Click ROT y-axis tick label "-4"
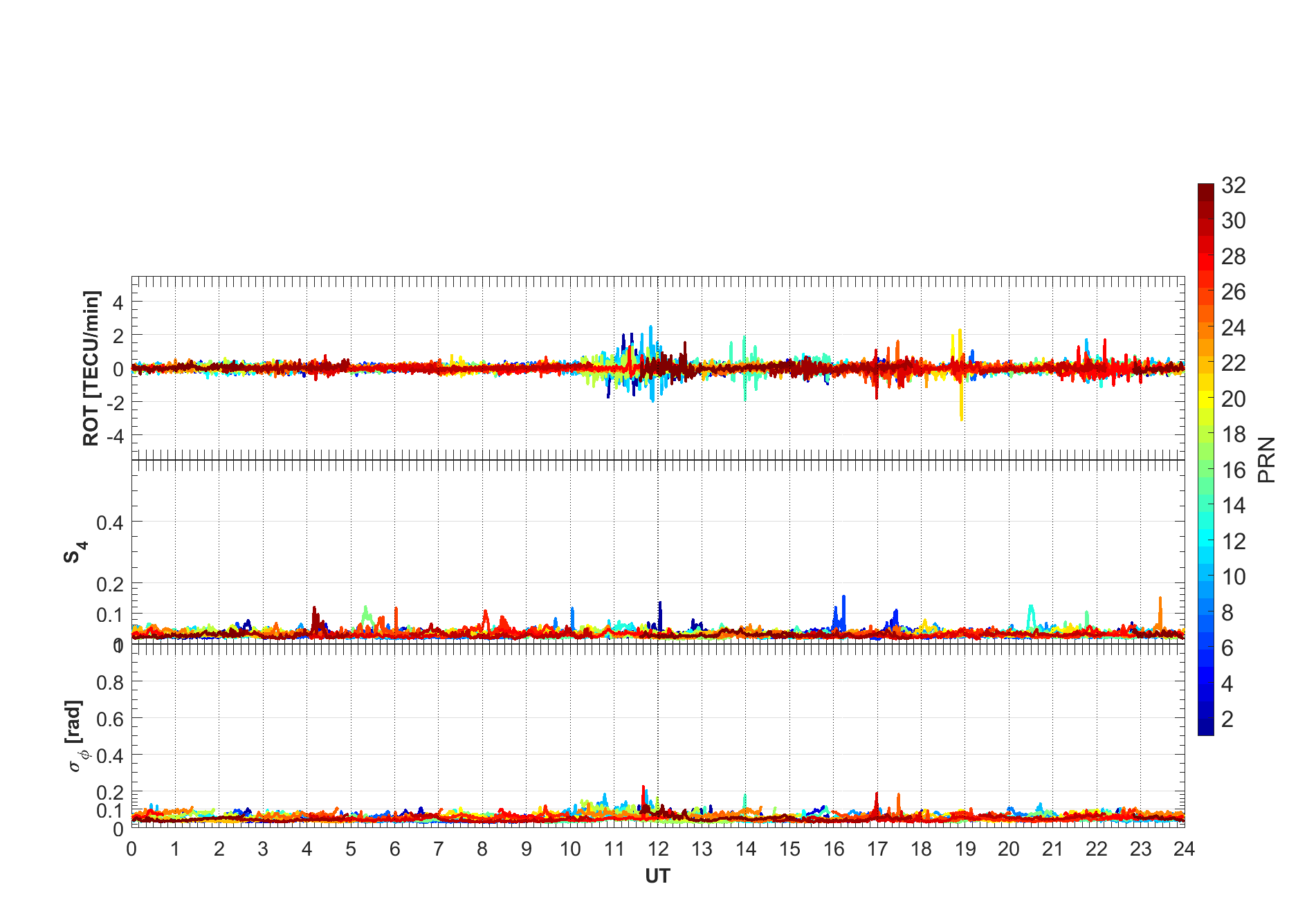 (x=115, y=436)
